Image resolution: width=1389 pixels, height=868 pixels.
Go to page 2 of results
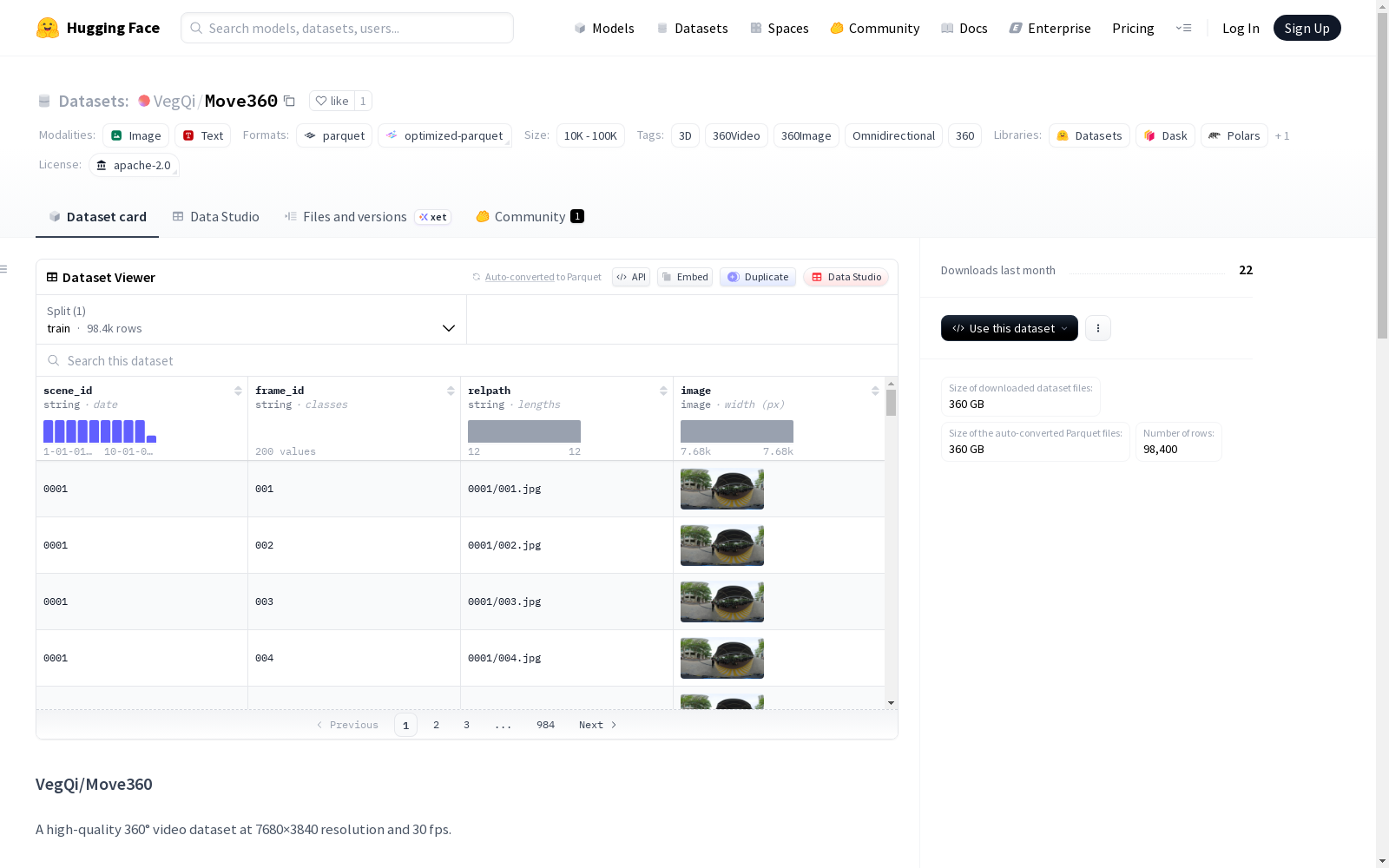[x=436, y=725]
